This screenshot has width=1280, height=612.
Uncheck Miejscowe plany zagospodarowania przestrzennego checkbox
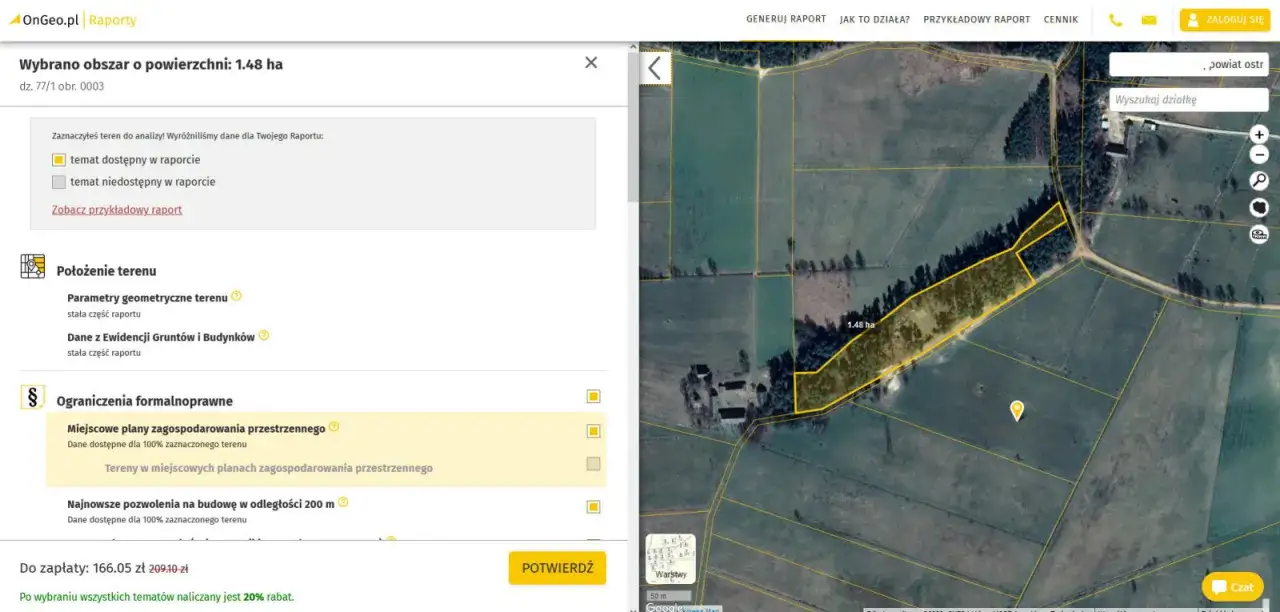tap(593, 431)
